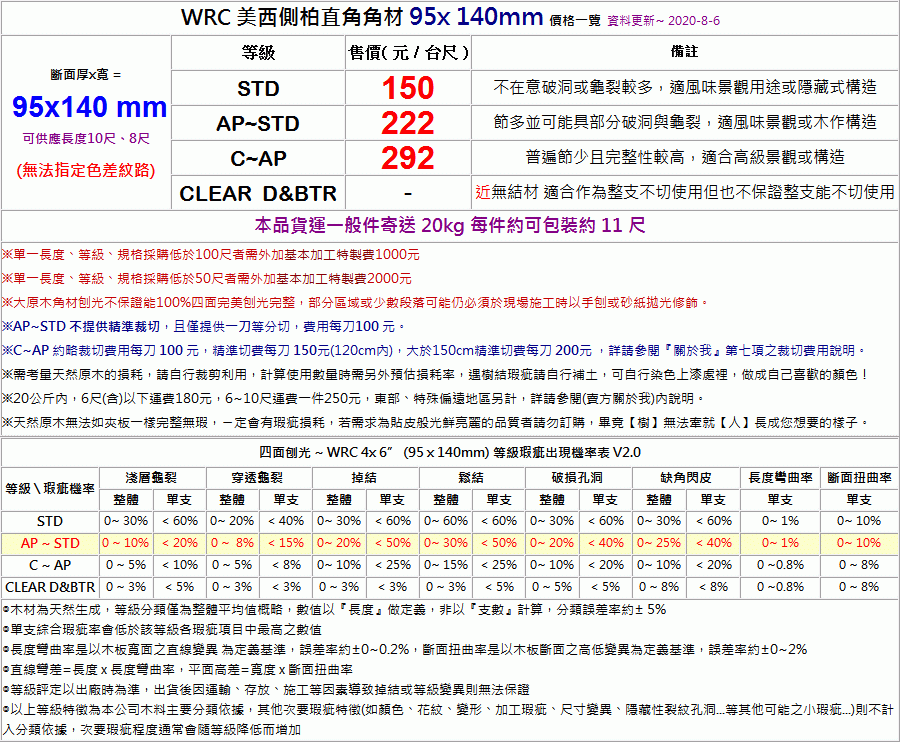Image resolution: width=900 pixels, height=742 pixels.
Task: Click the '等級 \ 瑕疵機率' corner header
Action: 50,488
